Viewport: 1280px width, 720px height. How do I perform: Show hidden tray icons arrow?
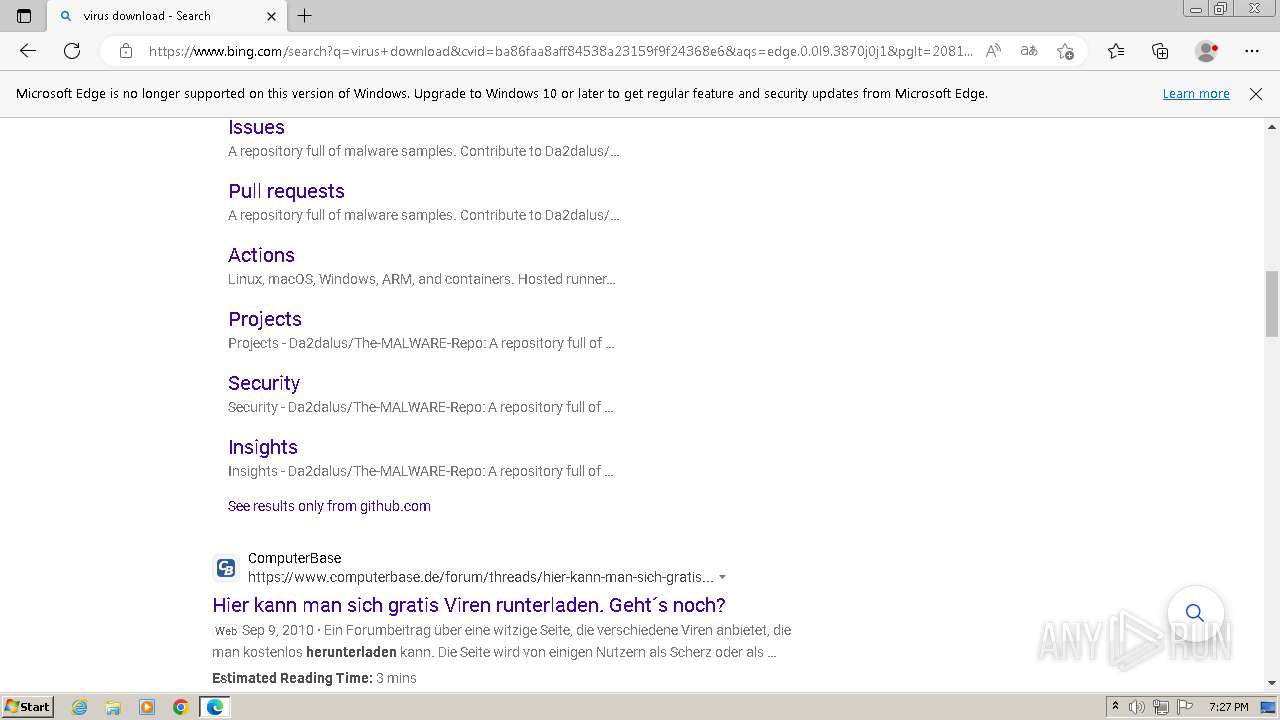(x=1115, y=707)
